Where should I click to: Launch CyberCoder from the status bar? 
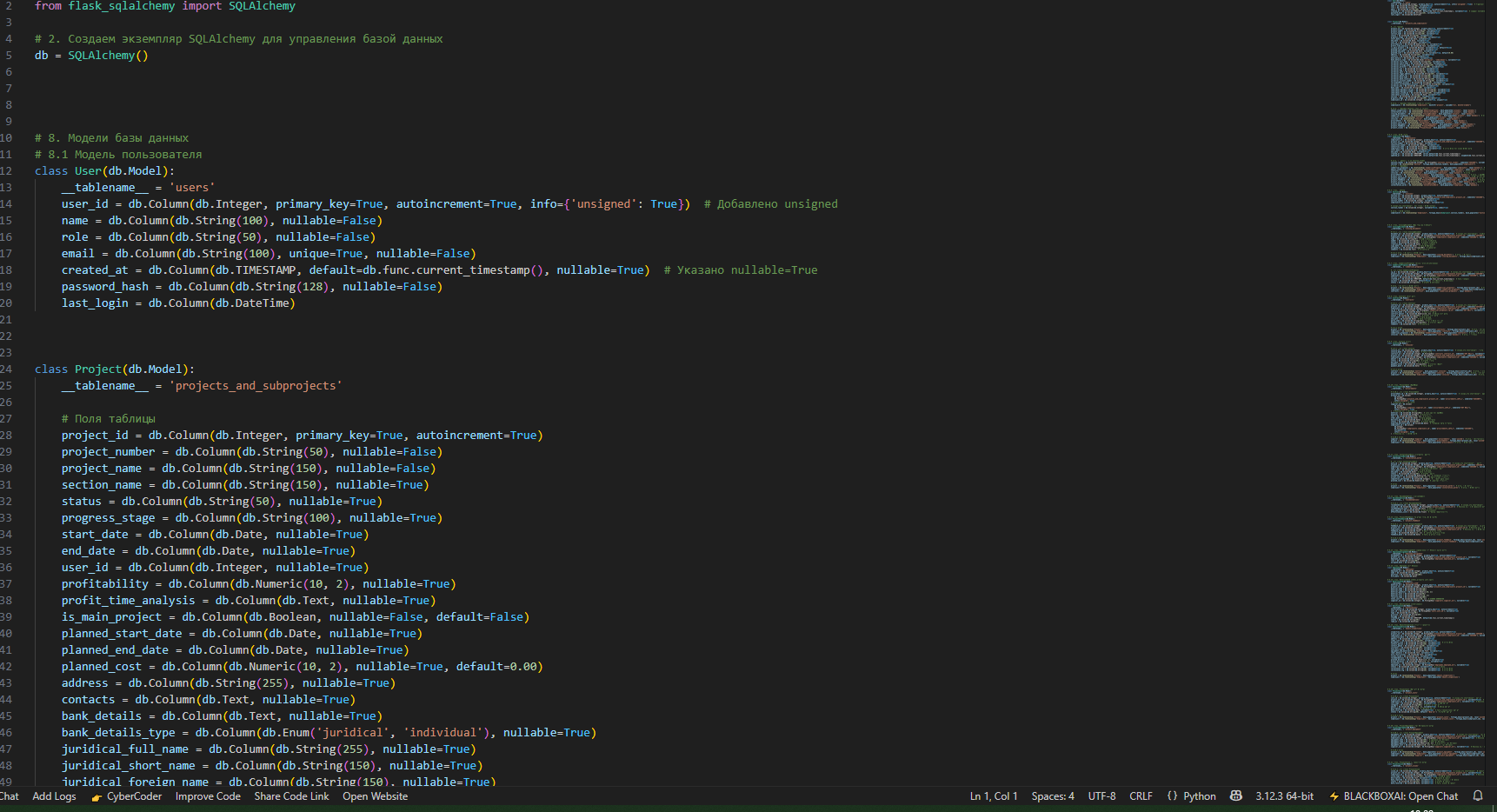[x=126, y=796]
